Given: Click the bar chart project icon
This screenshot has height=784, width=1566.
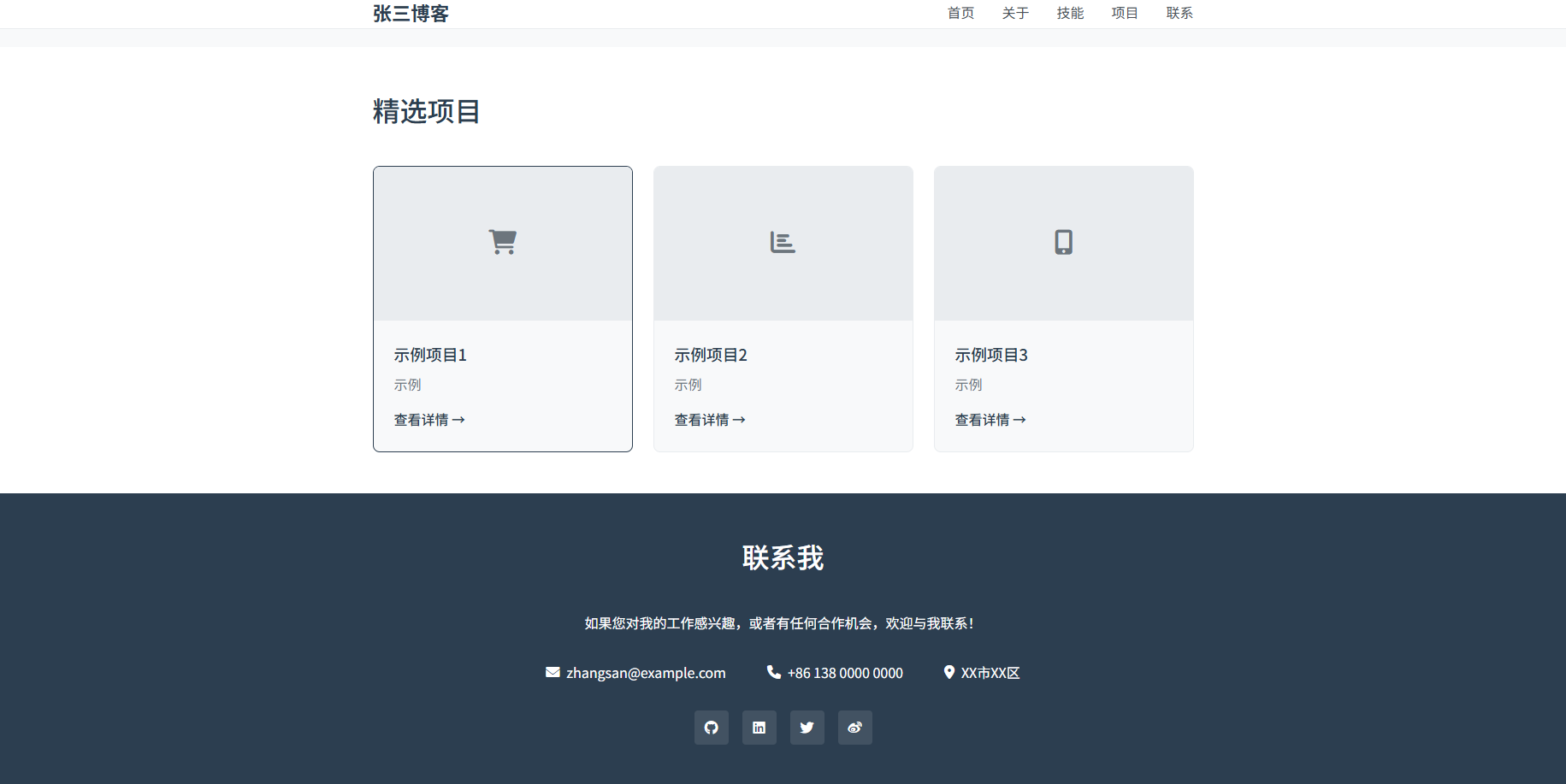Looking at the screenshot, I should click(x=783, y=243).
